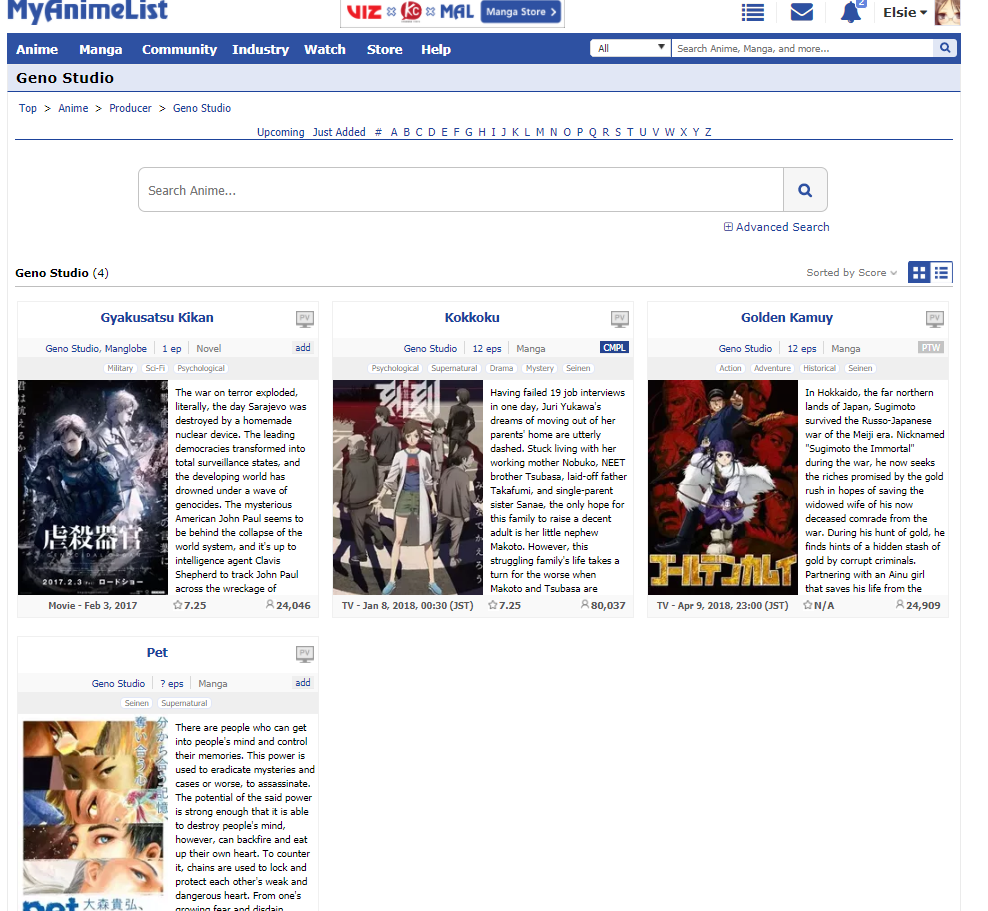Open the Sorted by Score dropdown
Viewport: 988px width, 911px height.
coord(851,272)
